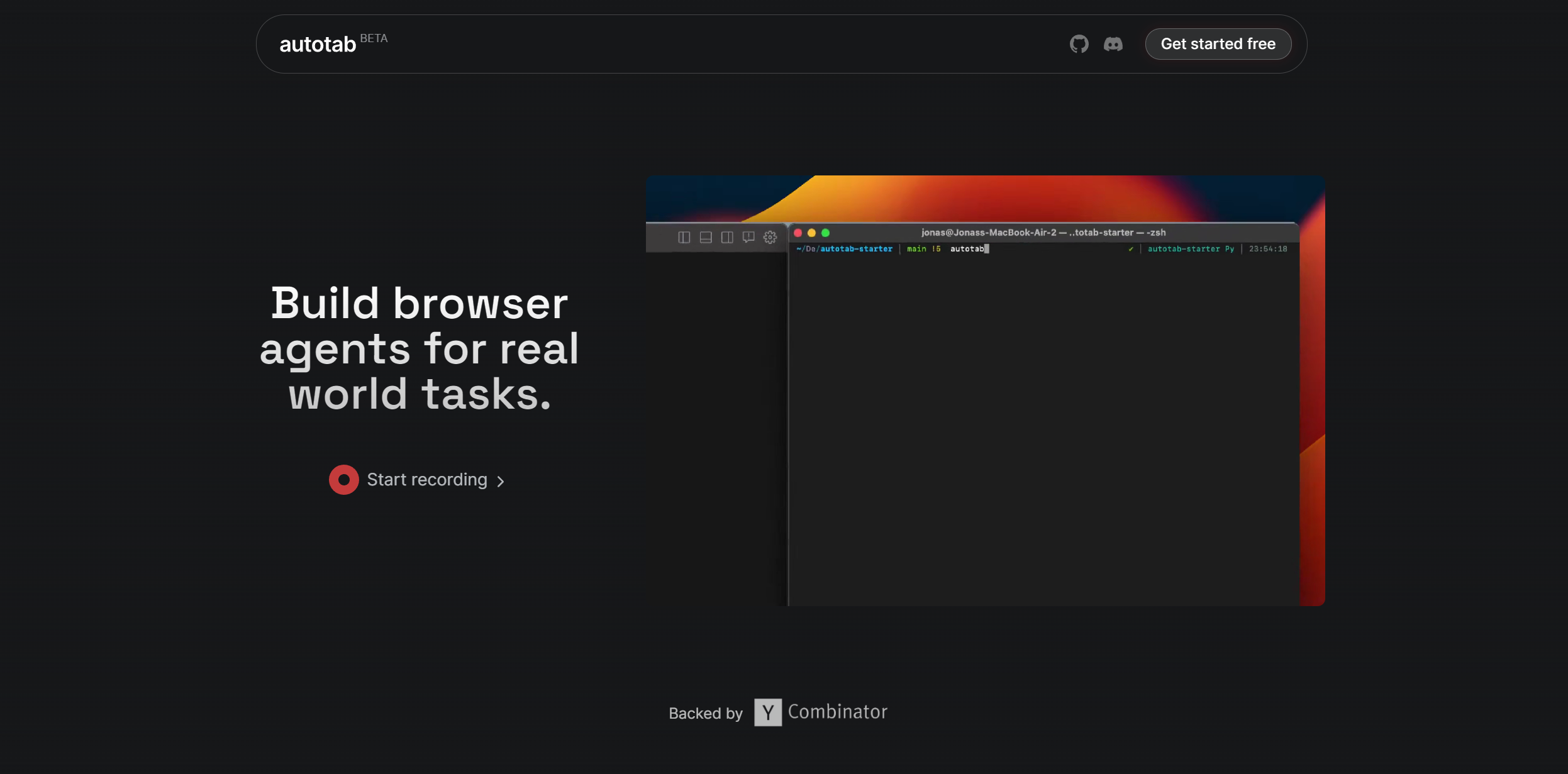Toggle left sidebar layout icon in demo
Screen dimensions: 1568x774
pyautogui.click(x=684, y=238)
